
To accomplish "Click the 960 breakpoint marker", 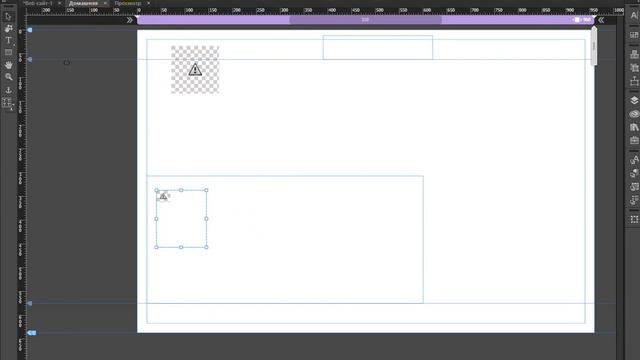I will click(x=582, y=20).
